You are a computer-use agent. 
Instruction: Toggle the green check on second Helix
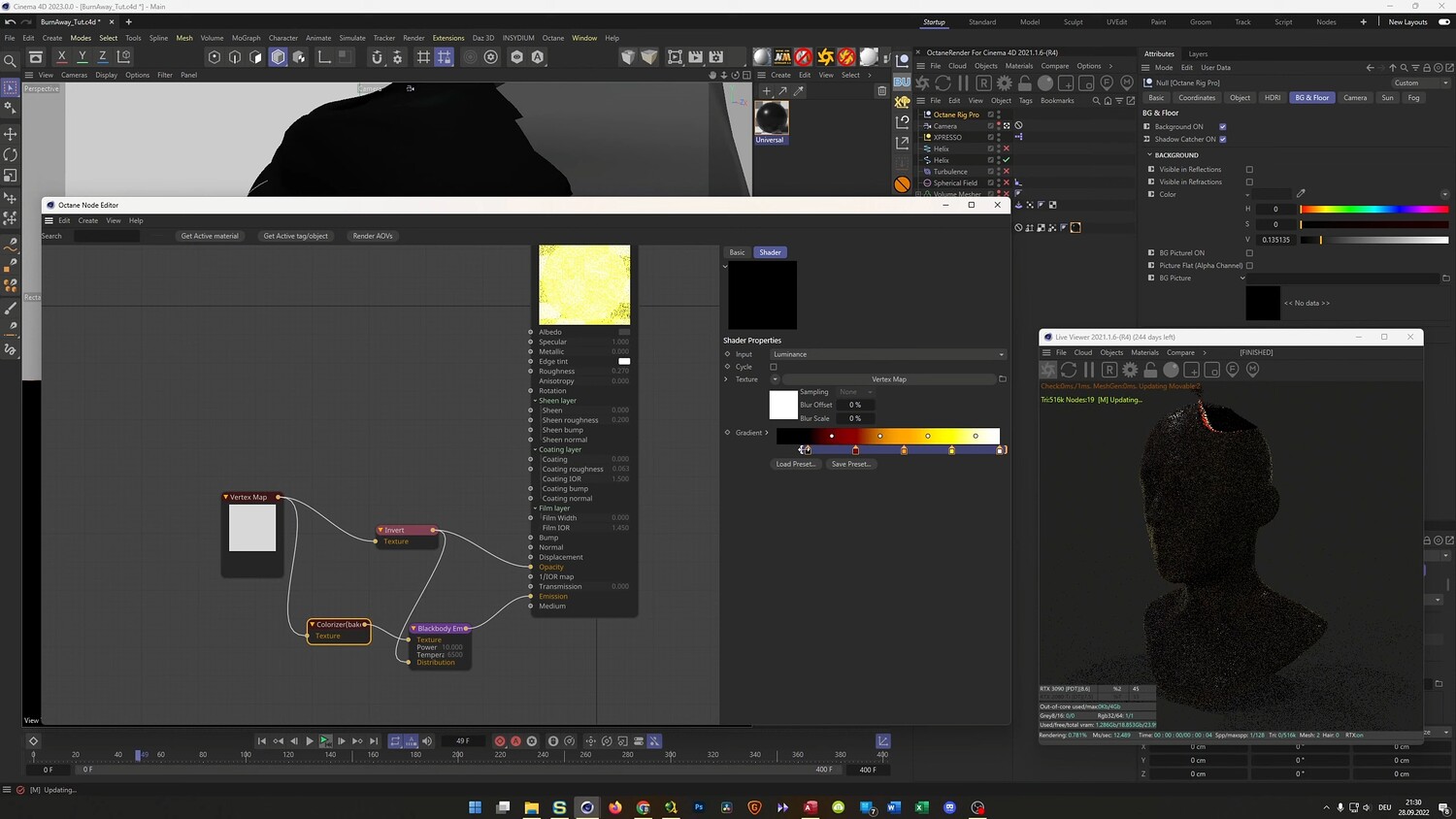(1007, 160)
